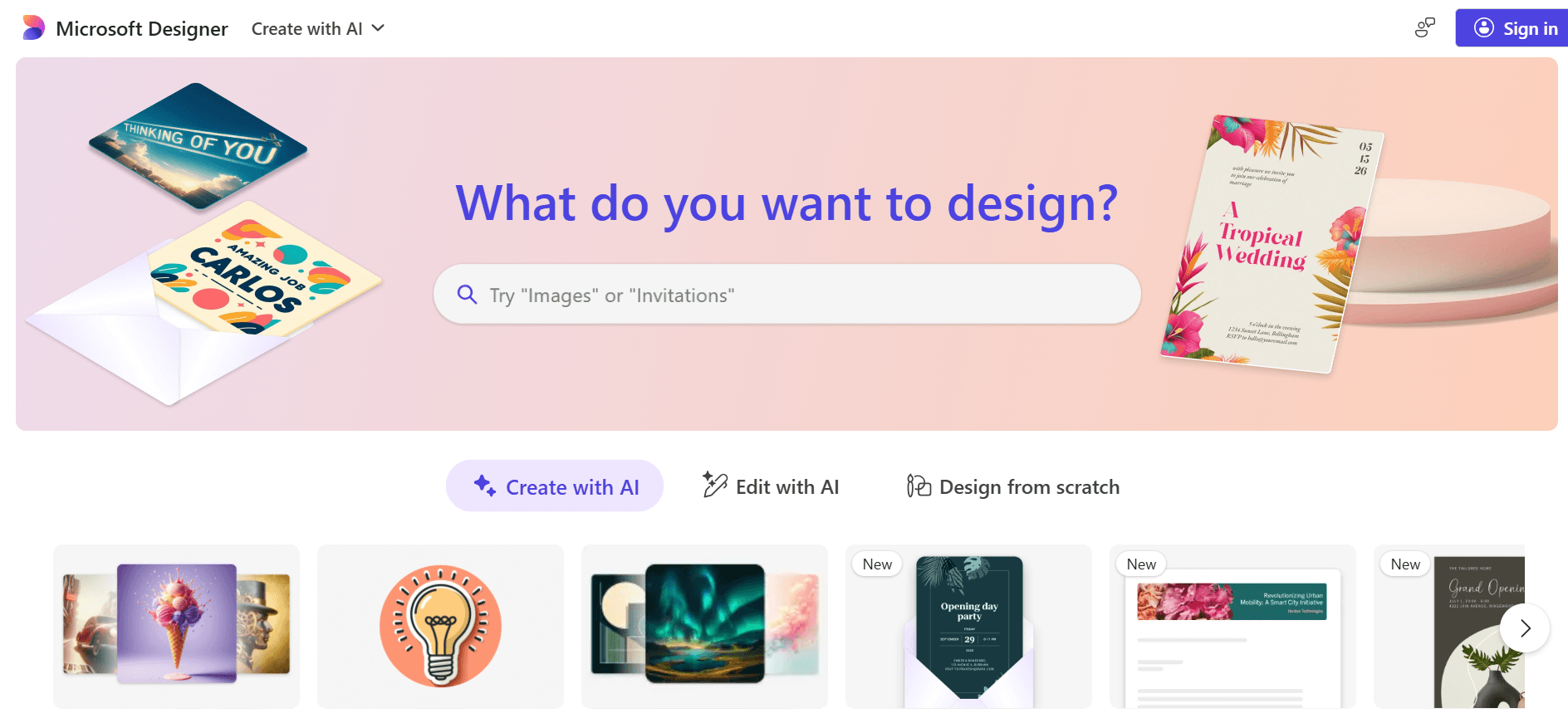
Task: Activate the Create with AI tab
Action: tap(555, 486)
